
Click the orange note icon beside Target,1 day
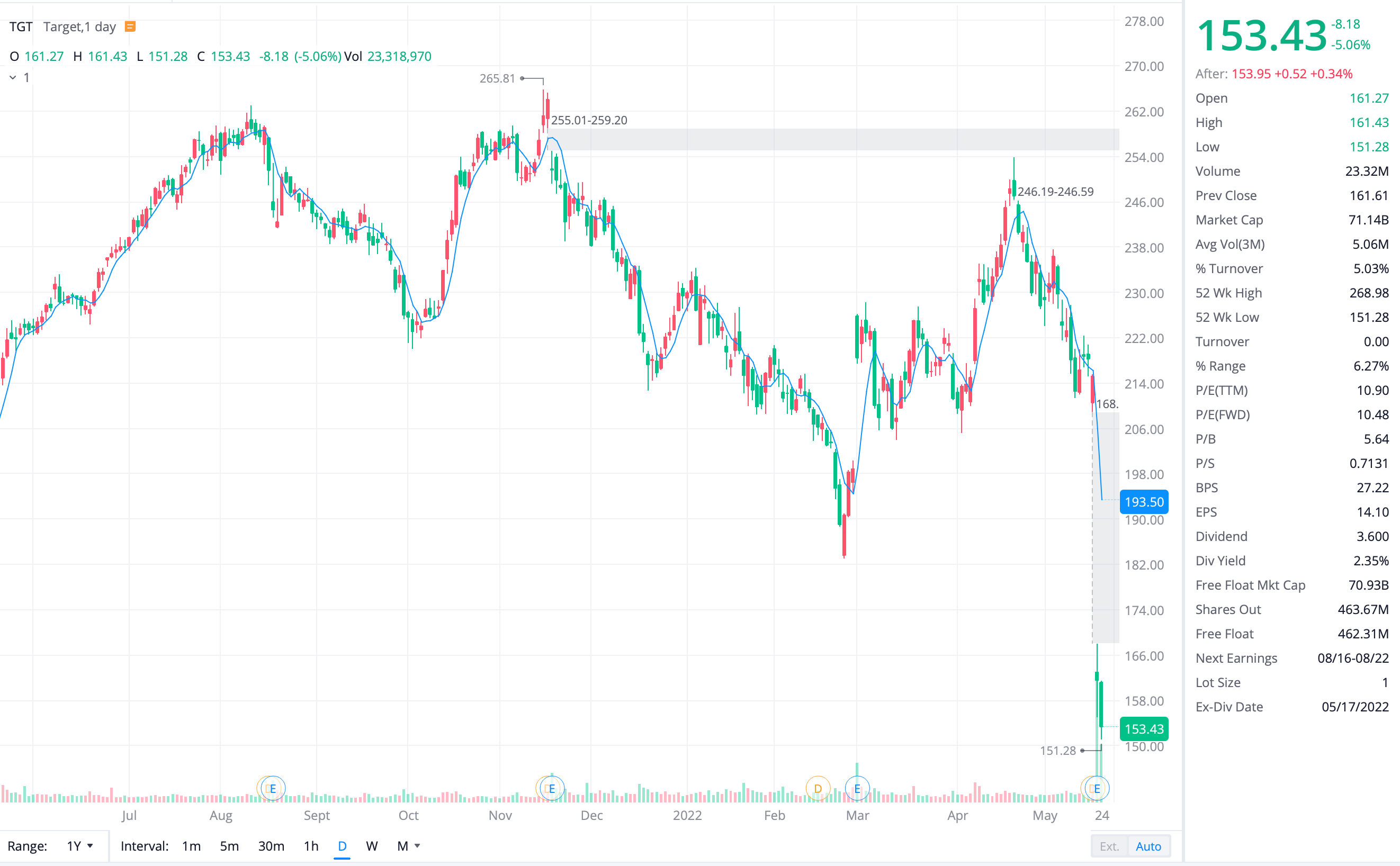[130, 26]
